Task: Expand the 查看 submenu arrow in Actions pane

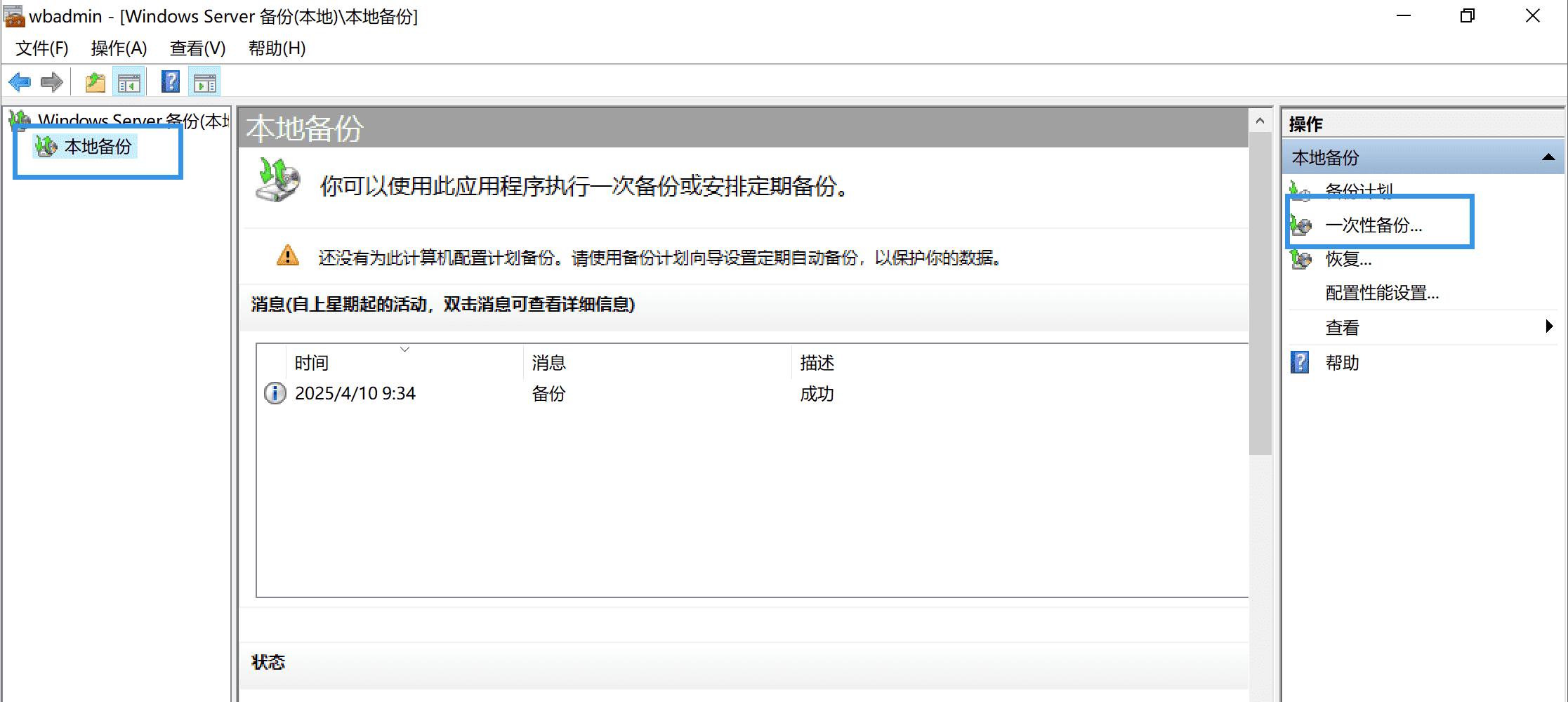Action: 1549,326
